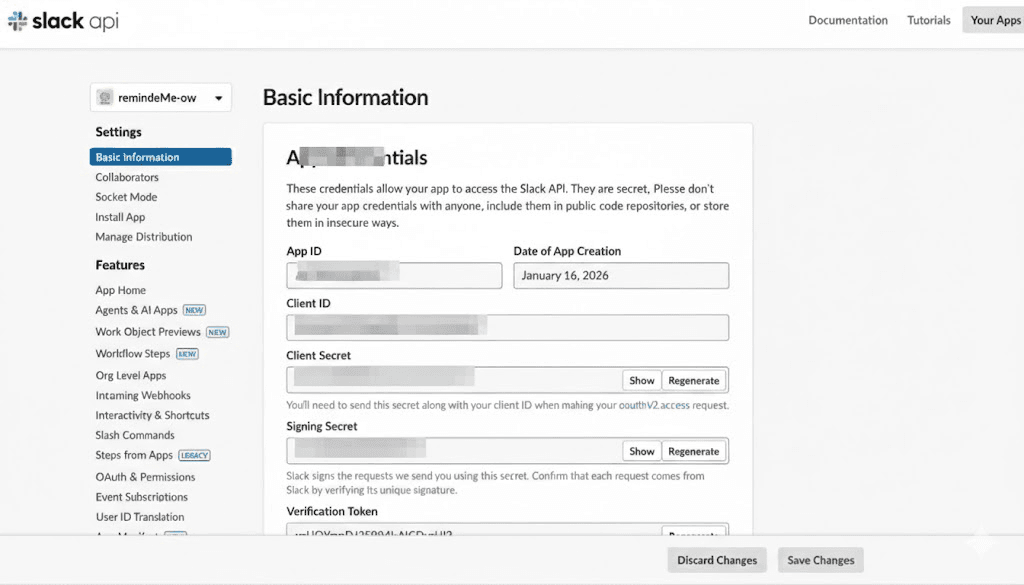1024x585 pixels.
Task: Click the Slack API logo
Action: [x=62, y=19]
